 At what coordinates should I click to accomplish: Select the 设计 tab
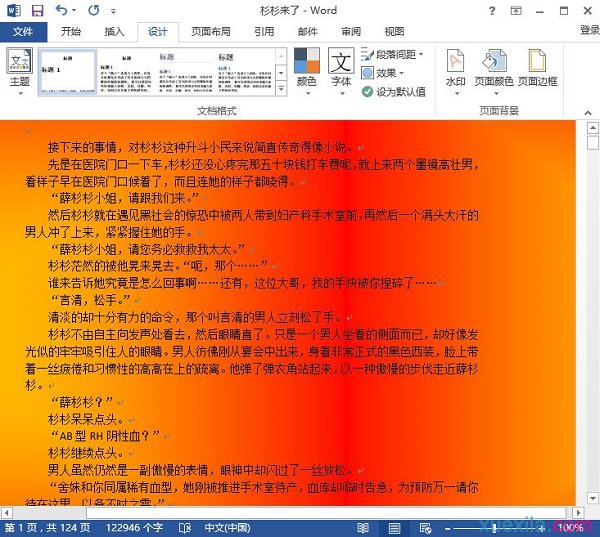pos(158,32)
